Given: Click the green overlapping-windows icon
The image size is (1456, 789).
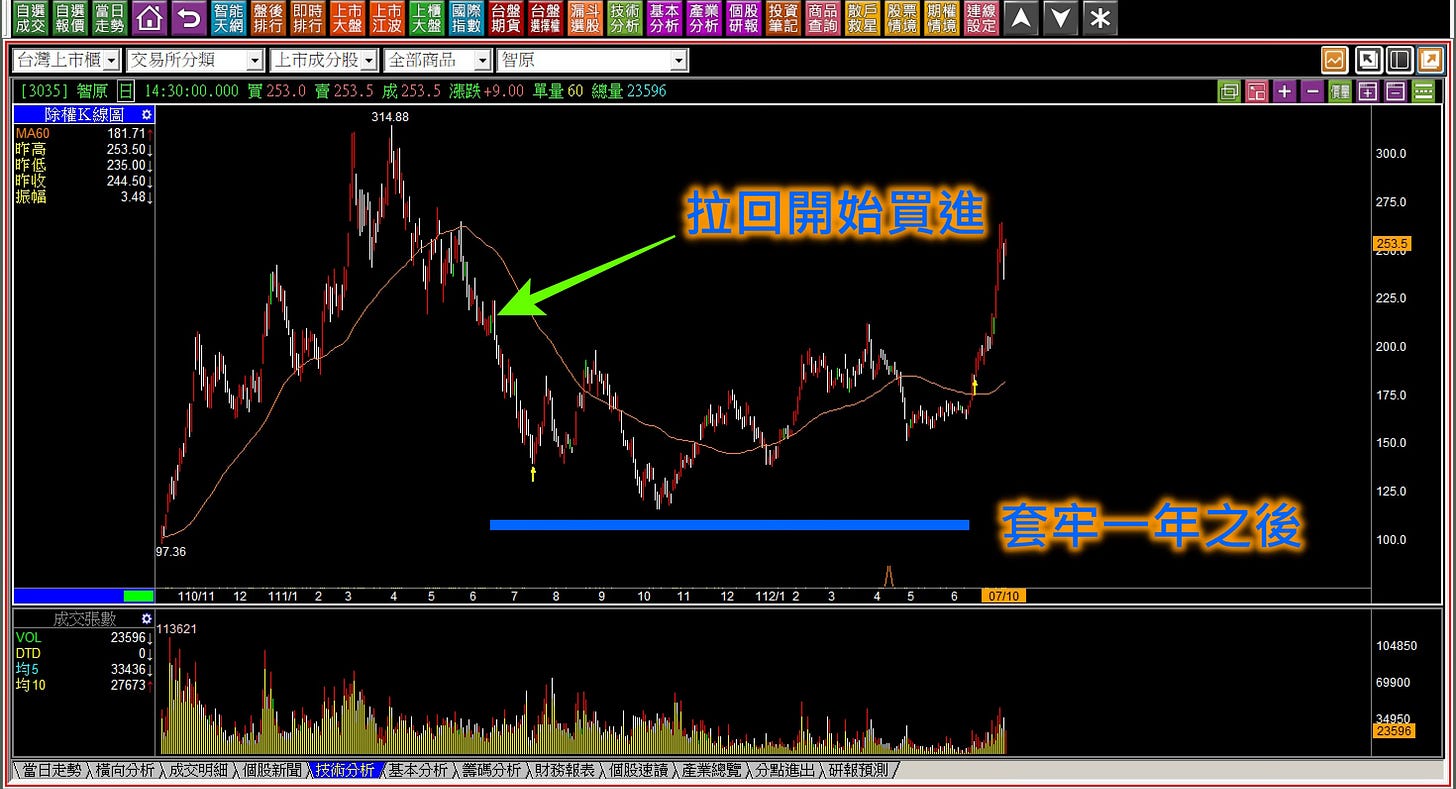Looking at the screenshot, I should click(x=1229, y=92).
